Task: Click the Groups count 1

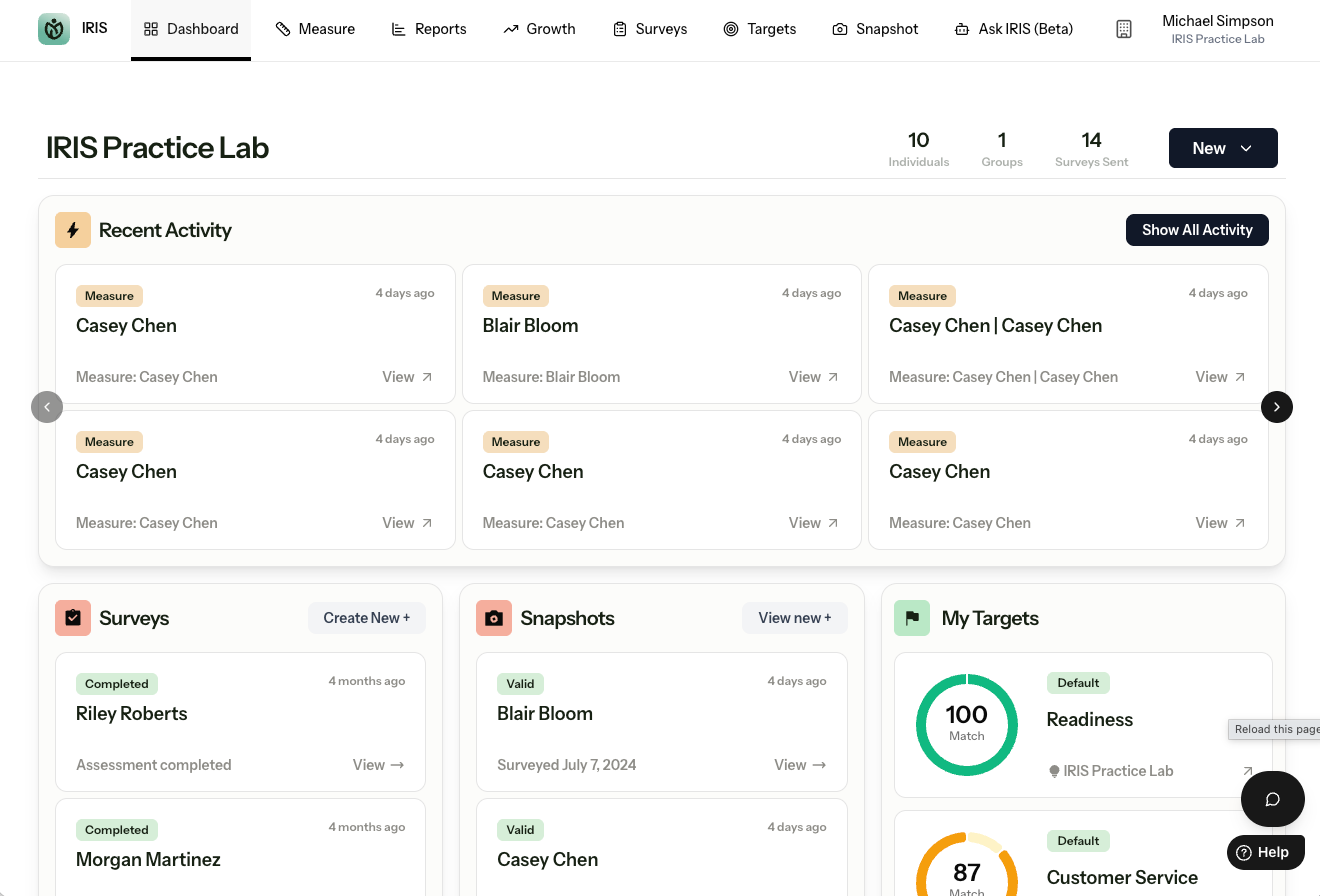Action: (1002, 140)
